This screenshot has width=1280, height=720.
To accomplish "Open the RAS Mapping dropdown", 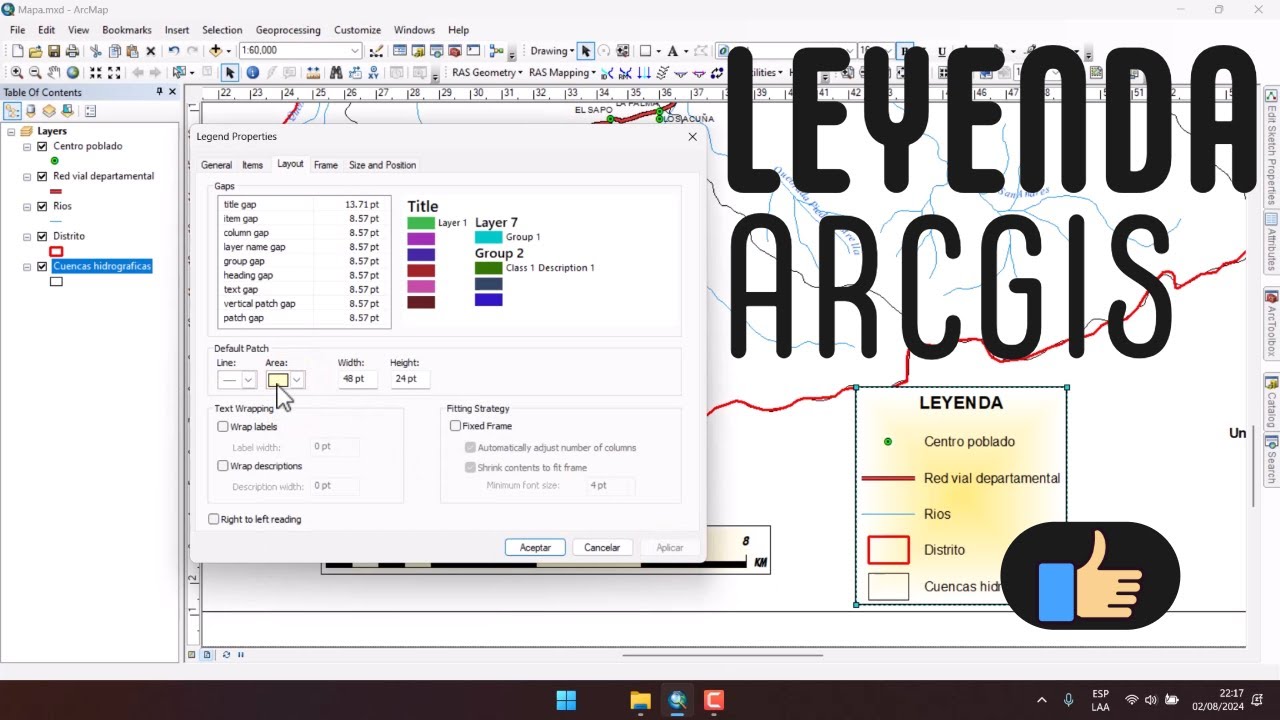I will [x=562, y=72].
